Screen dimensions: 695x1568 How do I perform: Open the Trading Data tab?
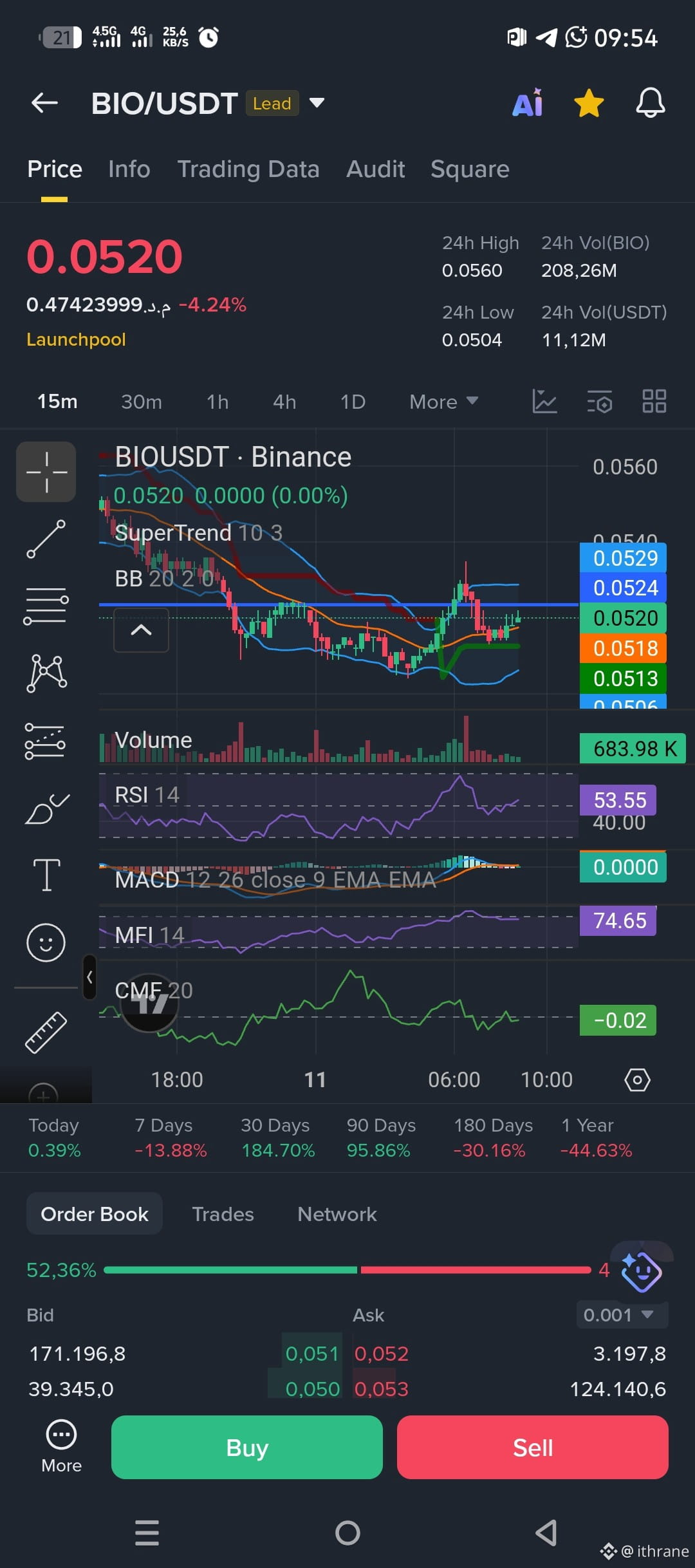tap(248, 169)
